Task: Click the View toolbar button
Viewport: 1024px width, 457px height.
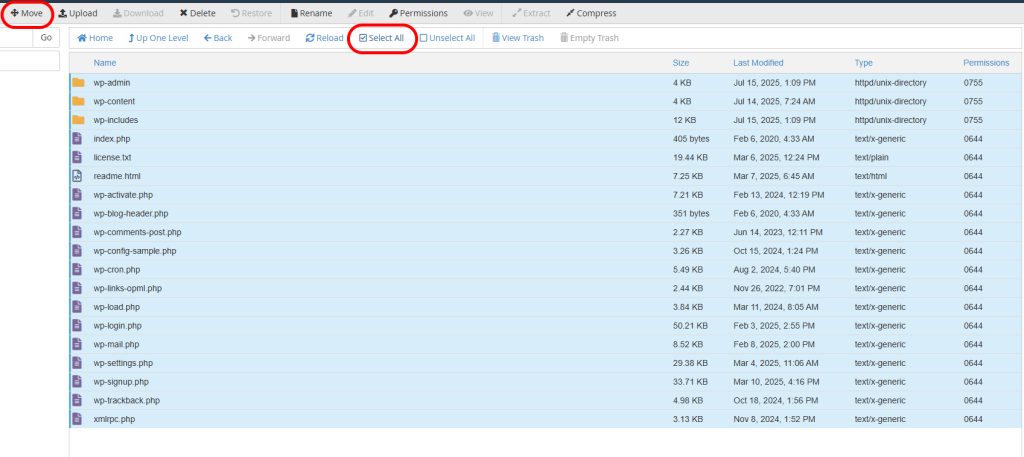Action: pyautogui.click(x=478, y=13)
